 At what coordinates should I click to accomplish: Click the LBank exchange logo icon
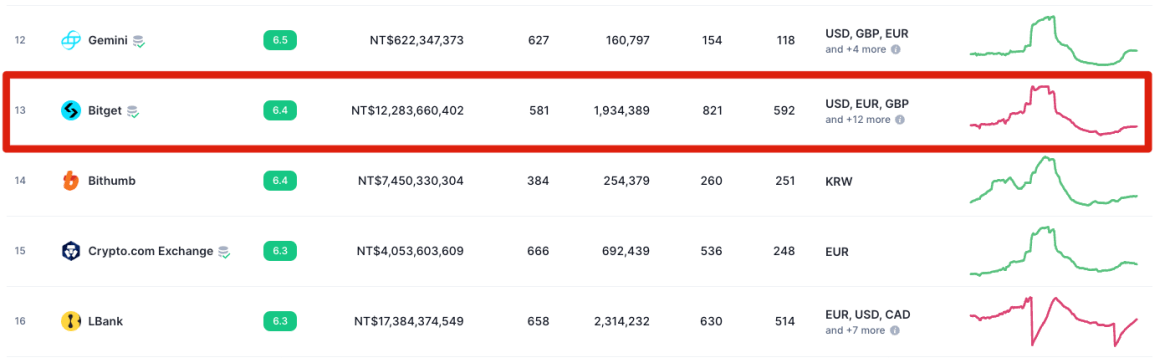click(x=71, y=321)
